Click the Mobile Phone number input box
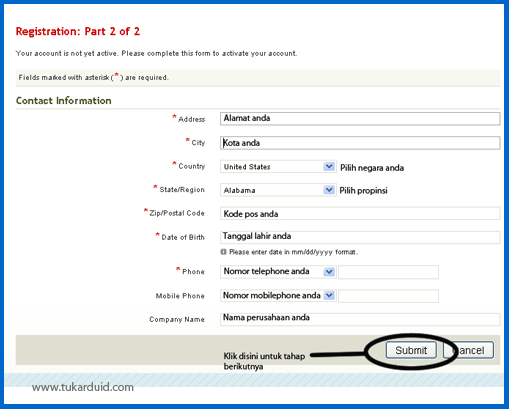Viewport: 509px width, 409px height. [x=388, y=296]
